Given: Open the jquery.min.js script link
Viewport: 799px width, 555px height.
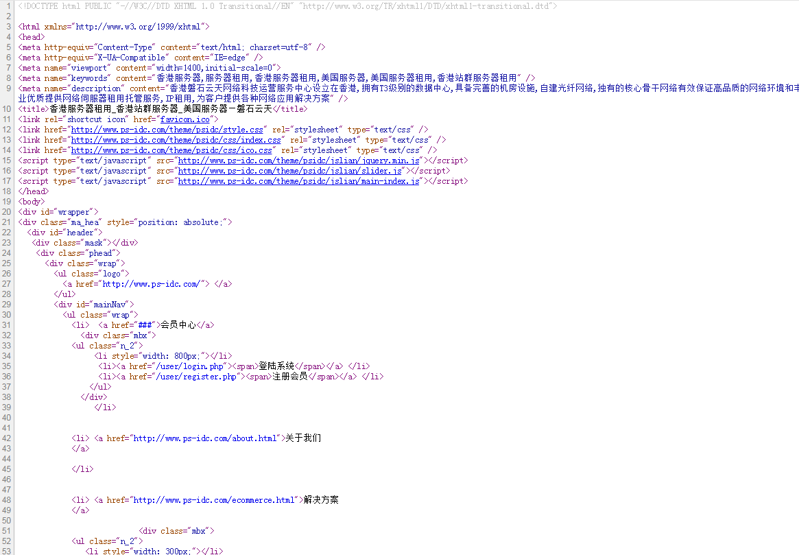Looking at the screenshot, I should pyautogui.click(x=299, y=161).
